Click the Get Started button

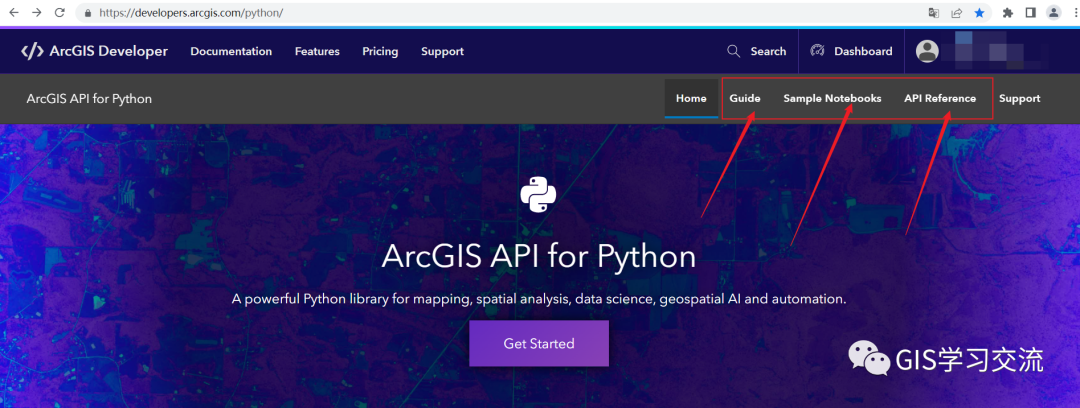[x=539, y=343]
